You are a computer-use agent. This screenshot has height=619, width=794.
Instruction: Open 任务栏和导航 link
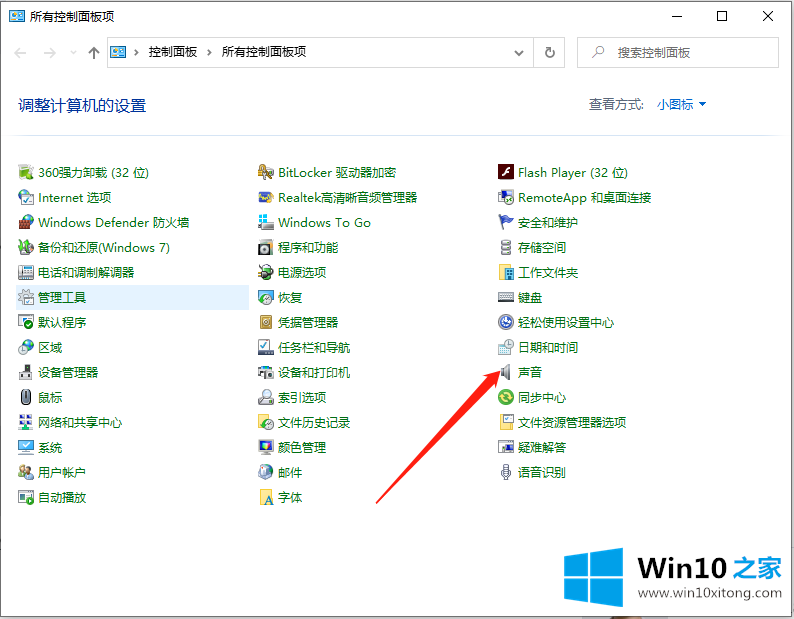click(x=314, y=347)
